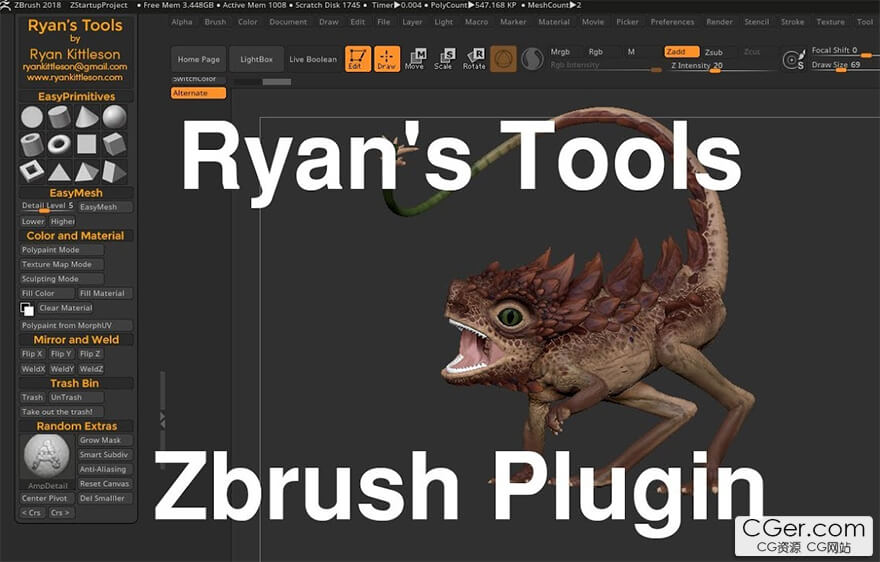Click Flip X button
The image size is (880, 562).
click(x=33, y=354)
